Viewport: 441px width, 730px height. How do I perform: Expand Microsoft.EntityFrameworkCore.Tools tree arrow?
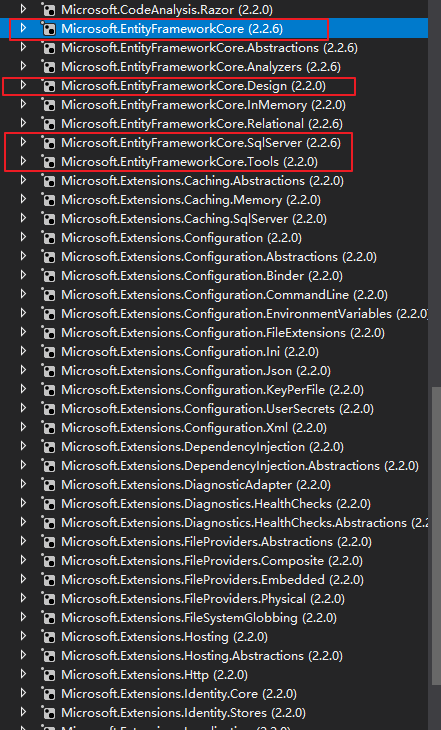[x=23, y=161]
